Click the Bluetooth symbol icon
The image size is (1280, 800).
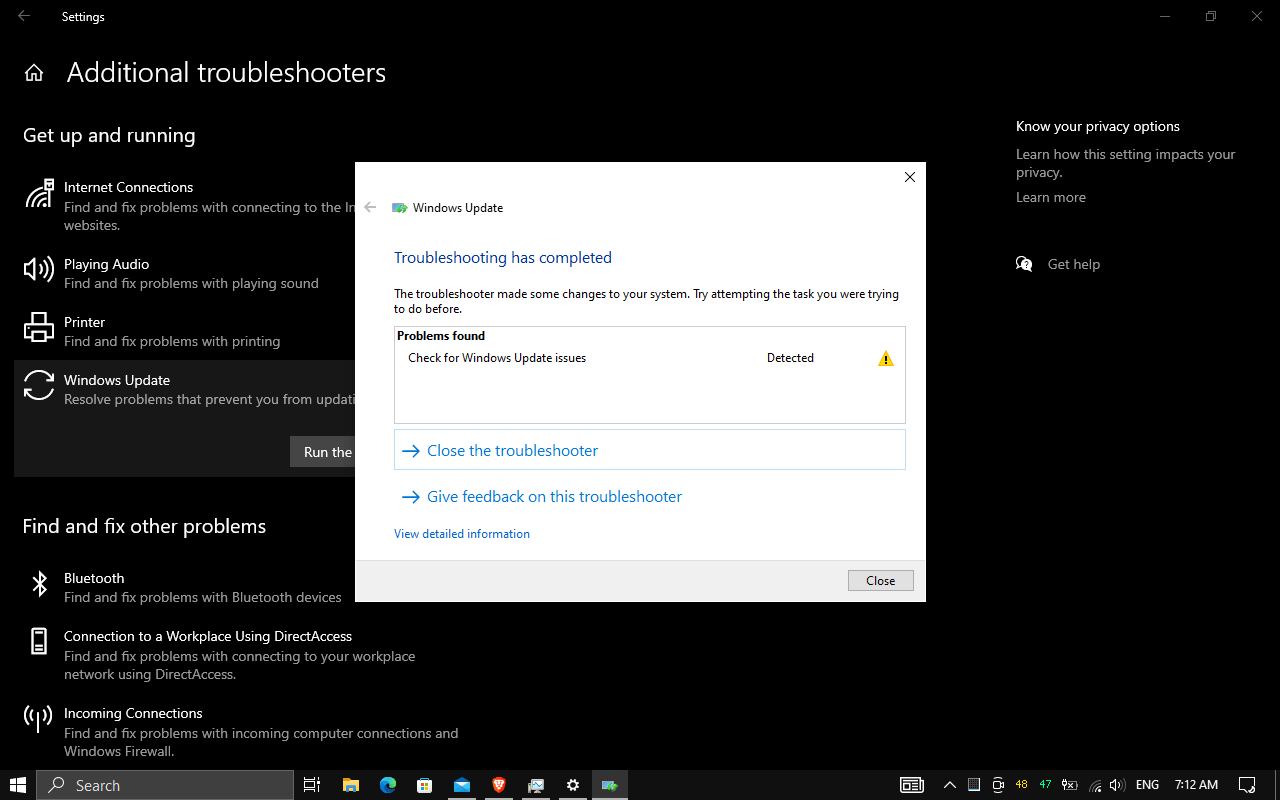point(39,584)
